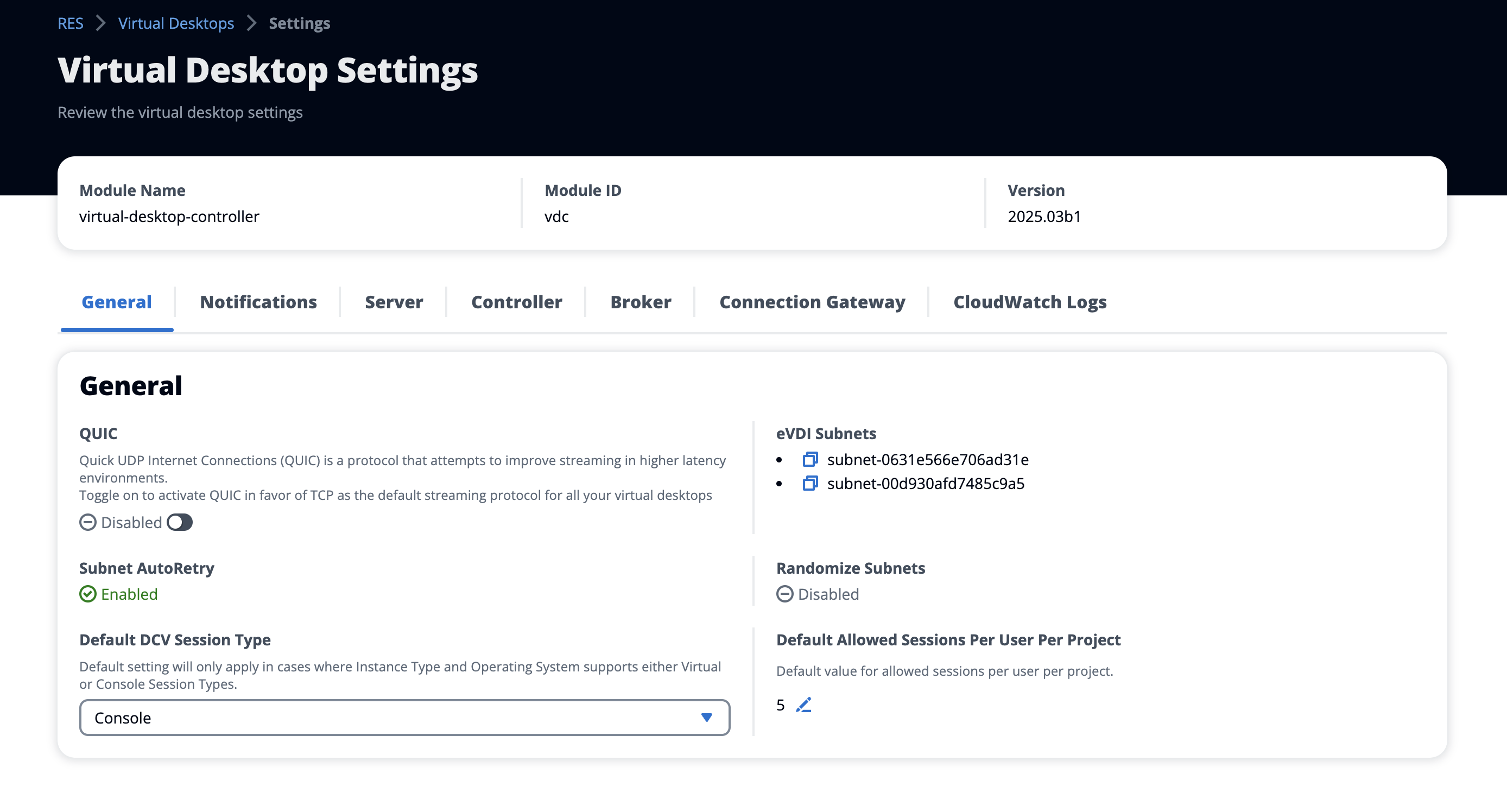Screen dimensions: 1507x812
Task: Open the Connection Gateway tab
Action: 812,302
